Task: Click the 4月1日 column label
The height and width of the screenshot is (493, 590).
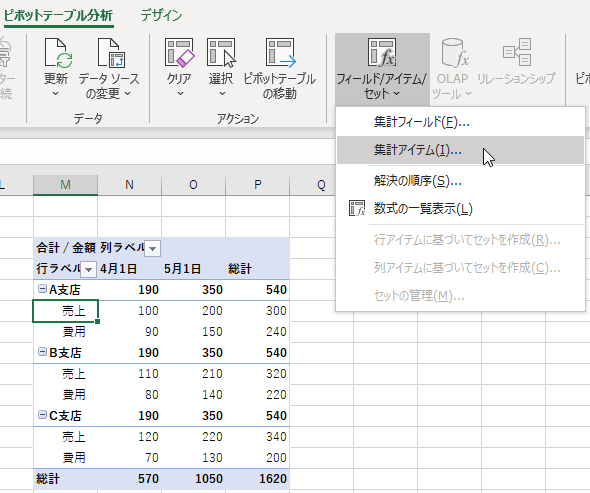Action: click(x=129, y=269)
